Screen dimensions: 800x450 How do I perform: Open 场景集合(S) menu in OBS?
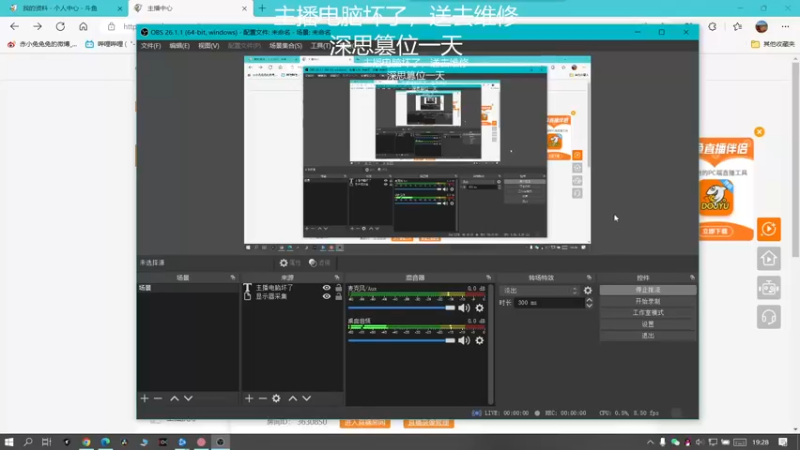[x=286, y=46]
